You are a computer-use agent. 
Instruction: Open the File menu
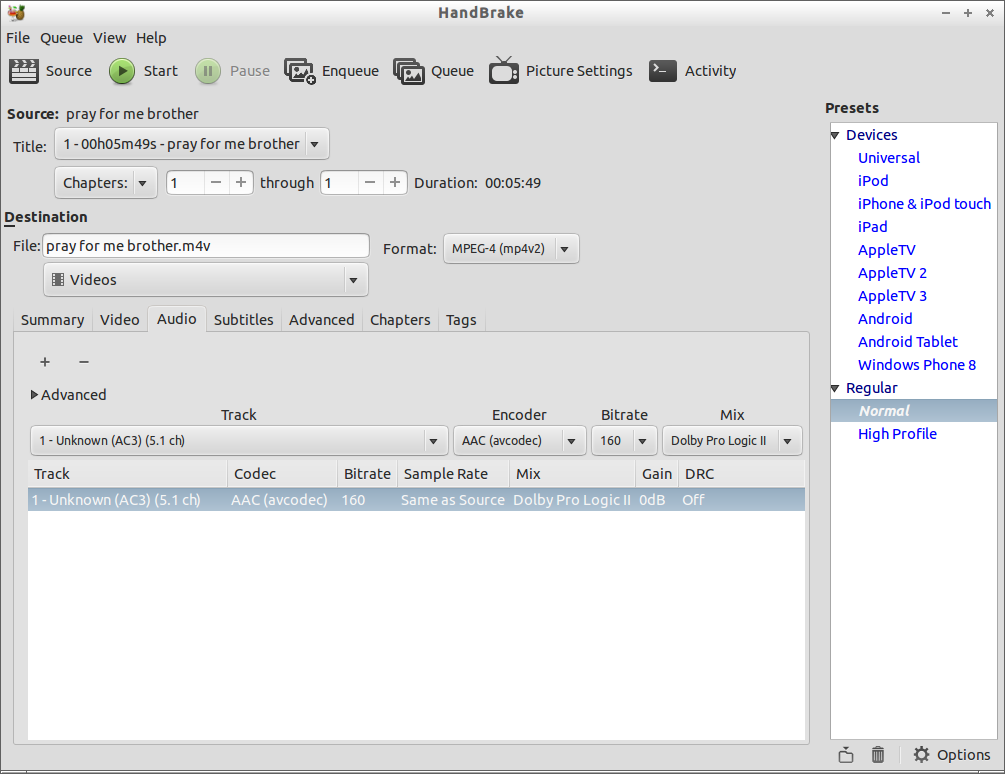(18, 38)
